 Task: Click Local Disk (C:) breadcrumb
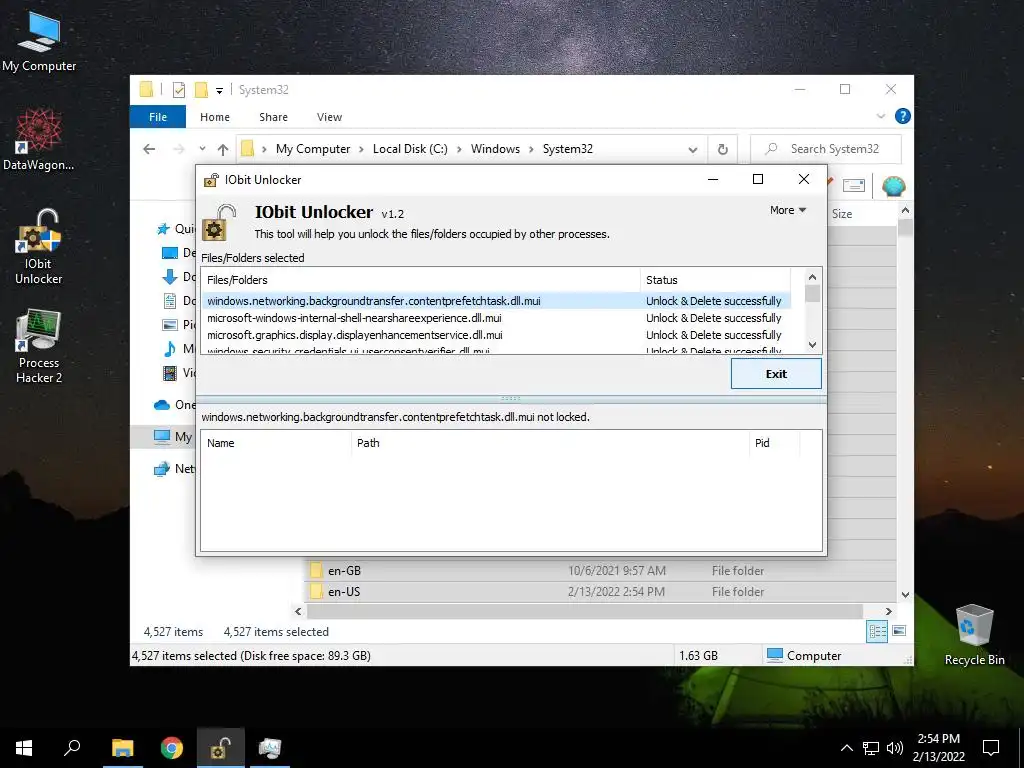[410, 149]
